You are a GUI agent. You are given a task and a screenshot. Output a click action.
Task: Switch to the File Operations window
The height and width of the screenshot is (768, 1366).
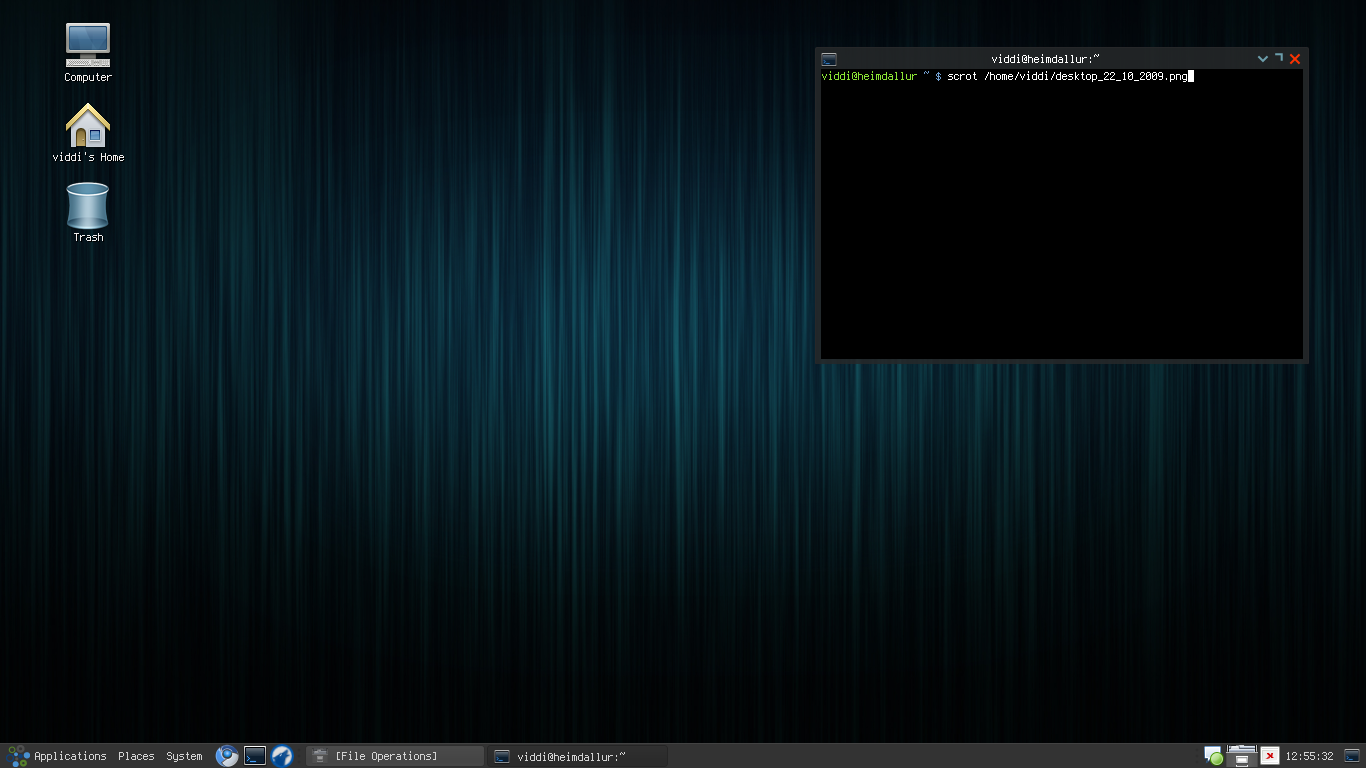pos(394,756)
